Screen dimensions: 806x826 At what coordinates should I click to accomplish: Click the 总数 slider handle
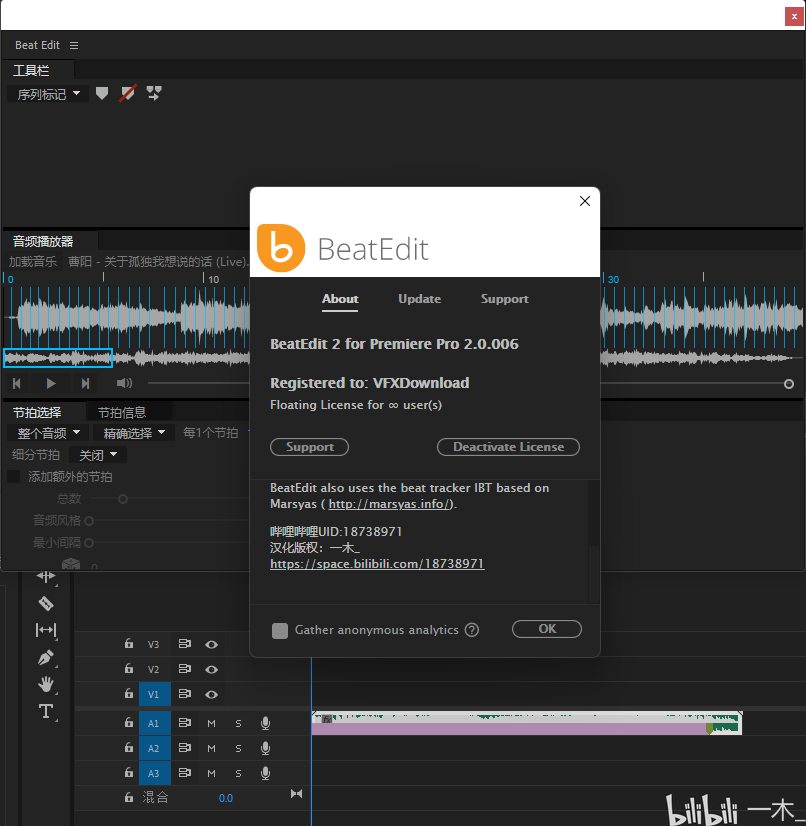pyautogui.click(x=123, y=499)
